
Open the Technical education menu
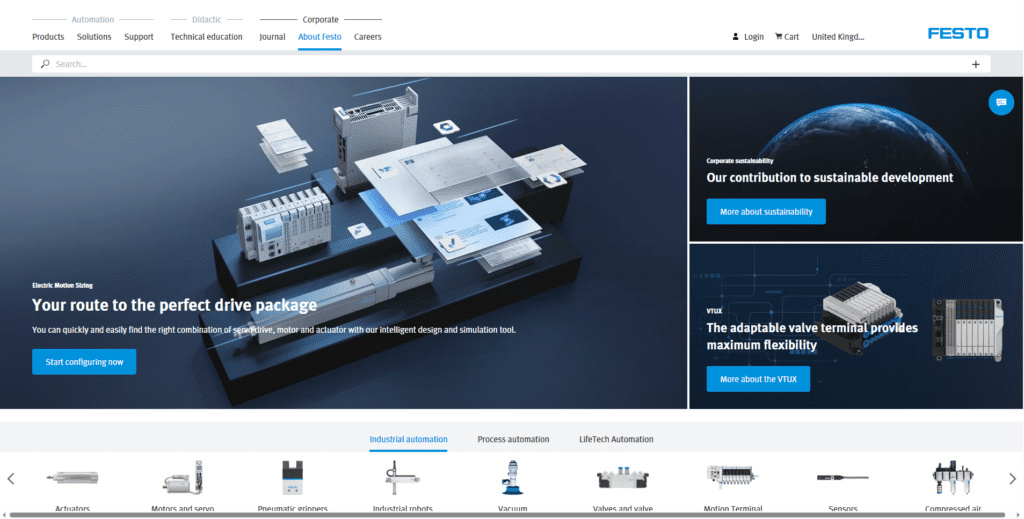coord(206,37)
